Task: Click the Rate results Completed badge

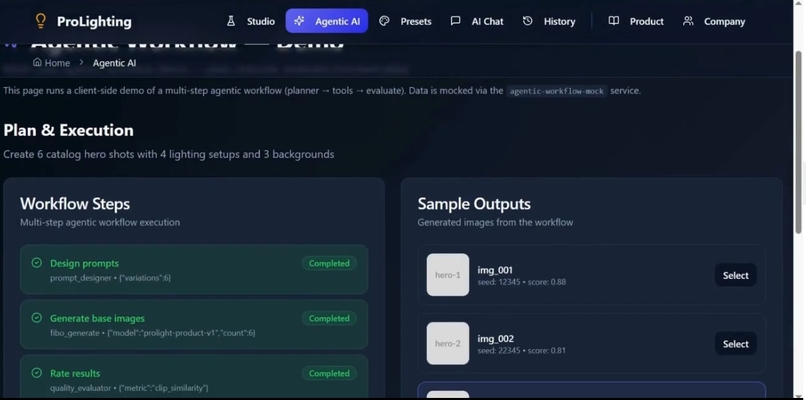Action: [329, 373]
